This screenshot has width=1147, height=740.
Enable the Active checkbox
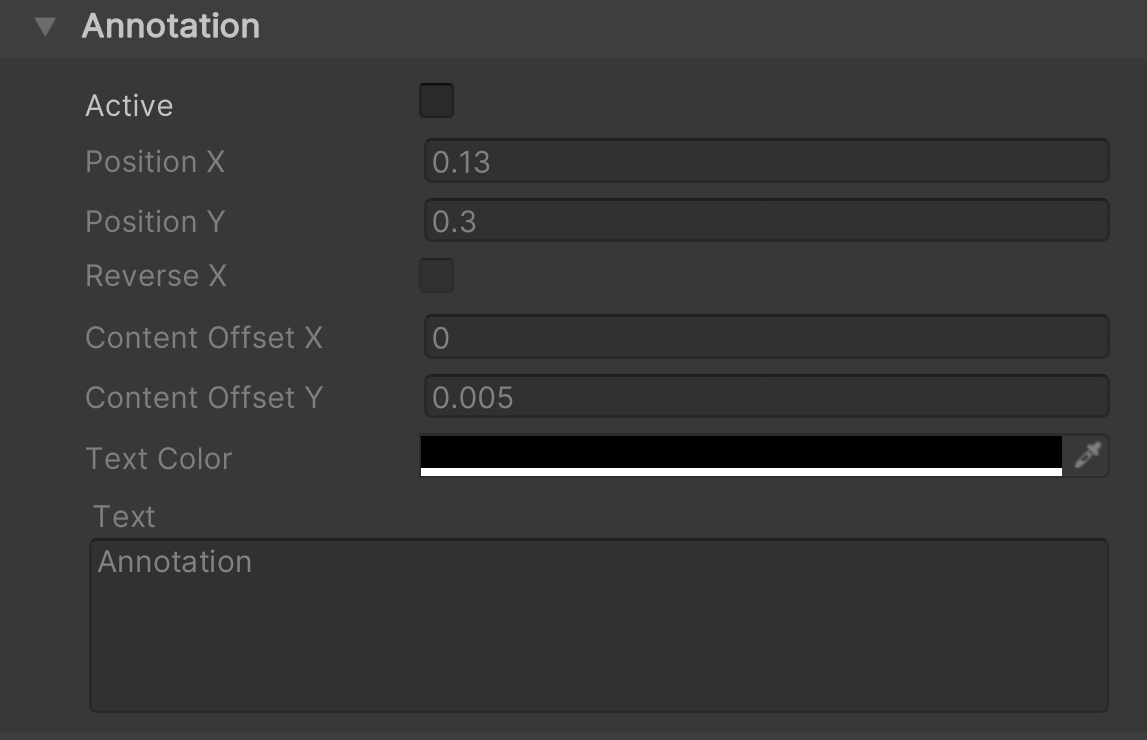(x=436, y=101)
